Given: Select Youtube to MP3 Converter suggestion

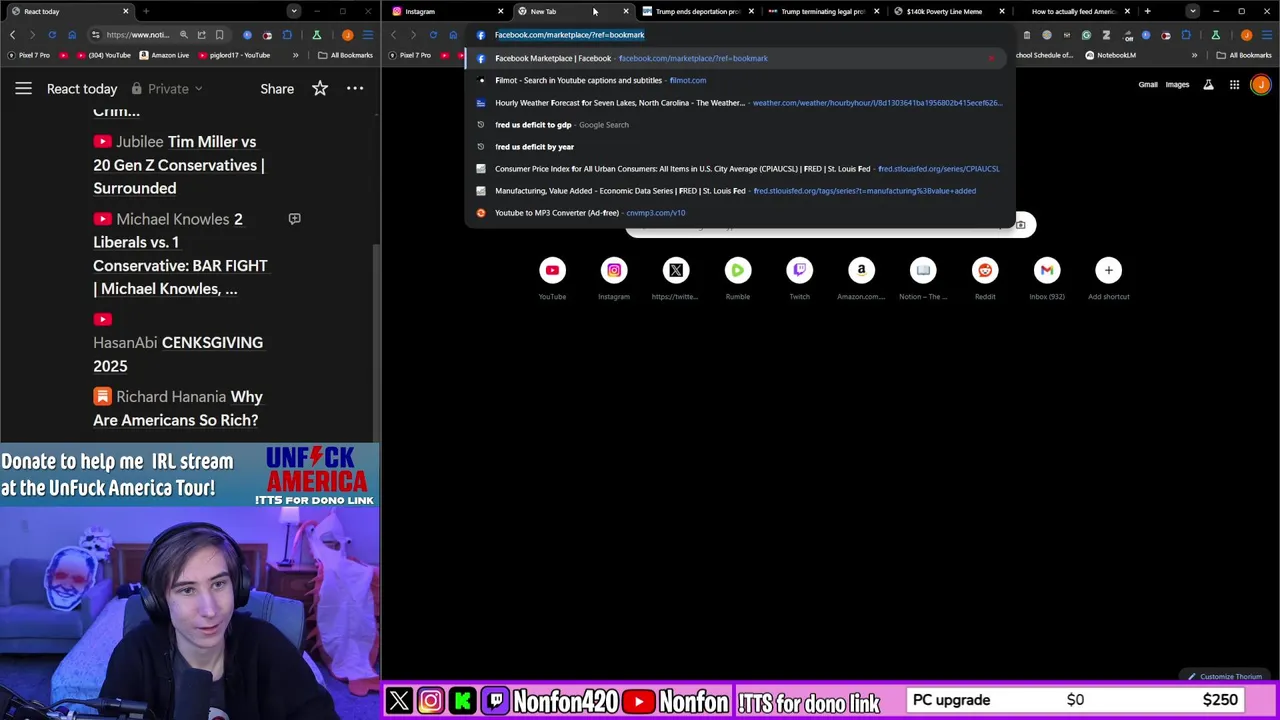Looking at the screenshot, I should pos(738,212).
